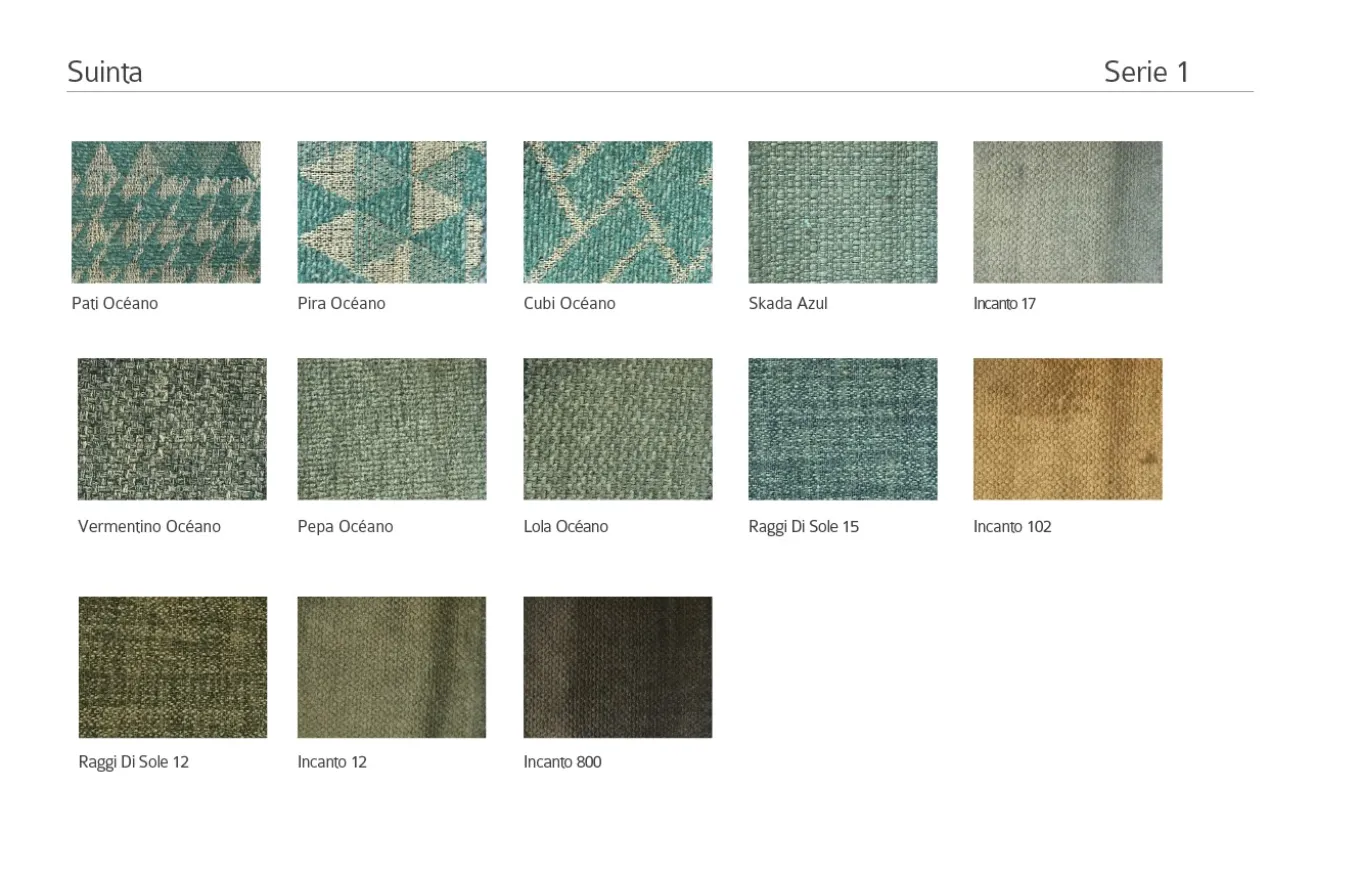Image resolution: width=1360 pixels, height=875 pixels.
Task: Click the Lola Océano fabric swatch
Action: [x=618, y=429]
